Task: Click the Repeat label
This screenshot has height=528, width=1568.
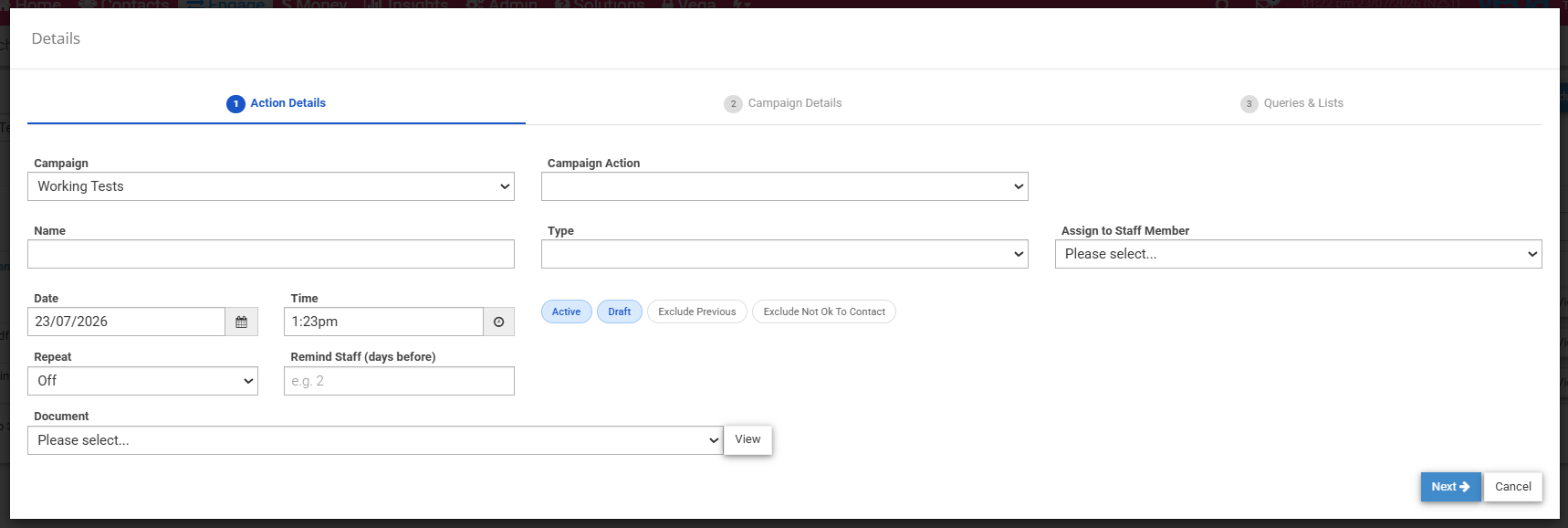Action: pyautogui.click(x=52, y=357)
